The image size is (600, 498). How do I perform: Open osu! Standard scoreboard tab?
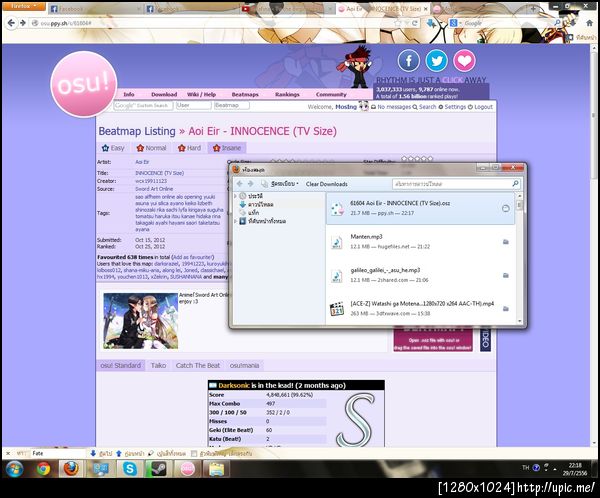(x=121, y=366)
